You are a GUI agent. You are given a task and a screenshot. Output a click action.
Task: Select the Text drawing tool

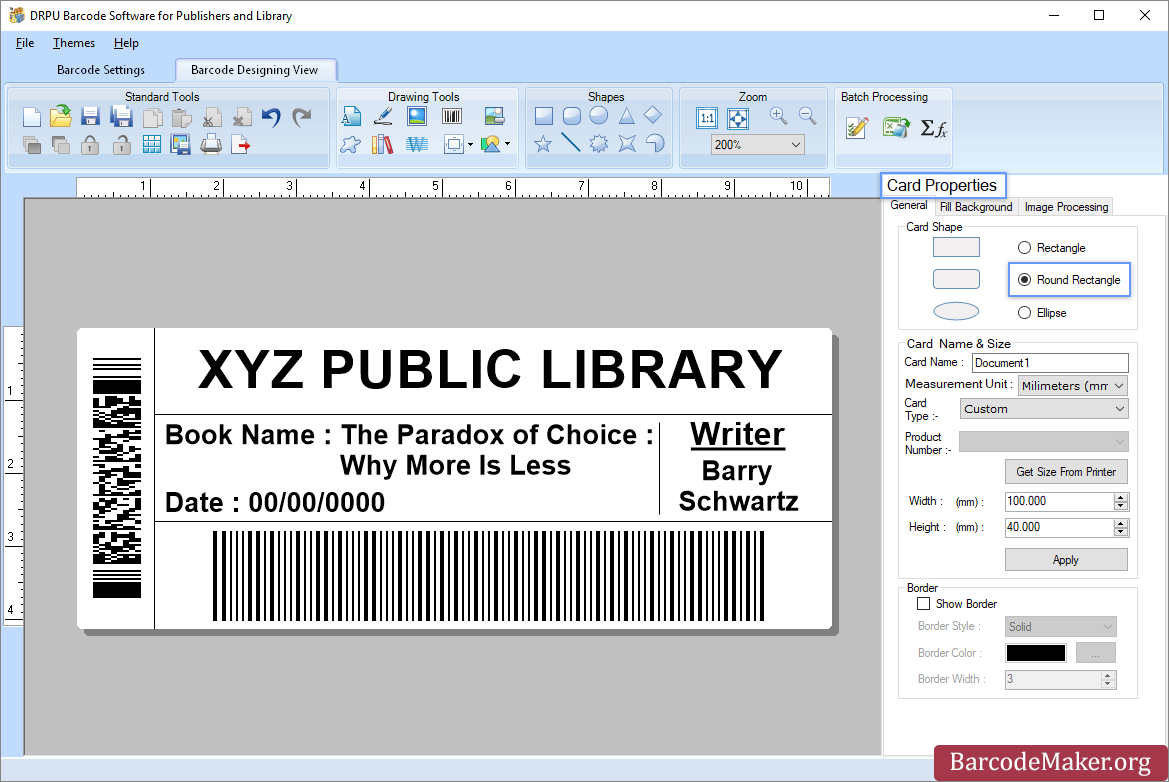point(351,116)
